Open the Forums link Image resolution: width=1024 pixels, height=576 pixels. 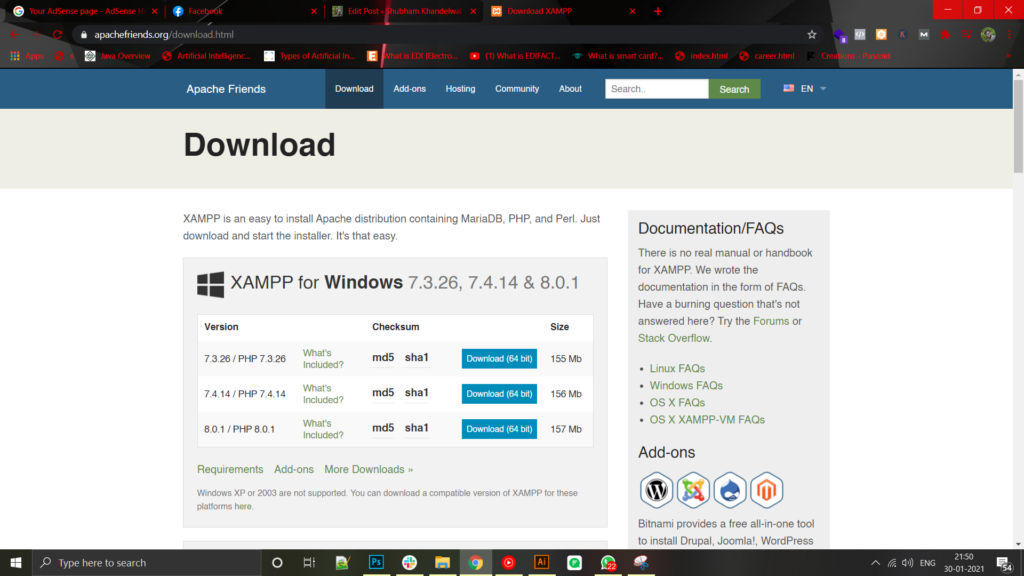[771, 321]
